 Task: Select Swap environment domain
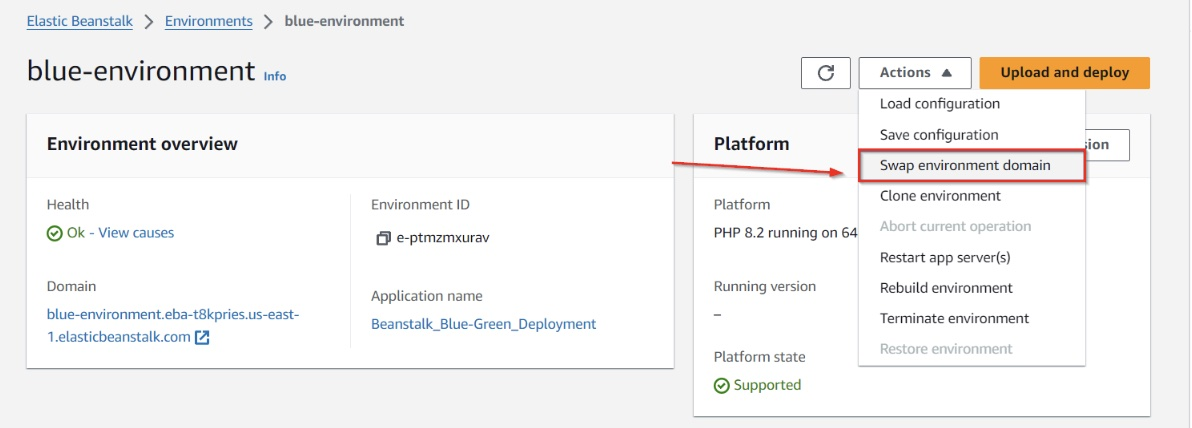(964, 165)
